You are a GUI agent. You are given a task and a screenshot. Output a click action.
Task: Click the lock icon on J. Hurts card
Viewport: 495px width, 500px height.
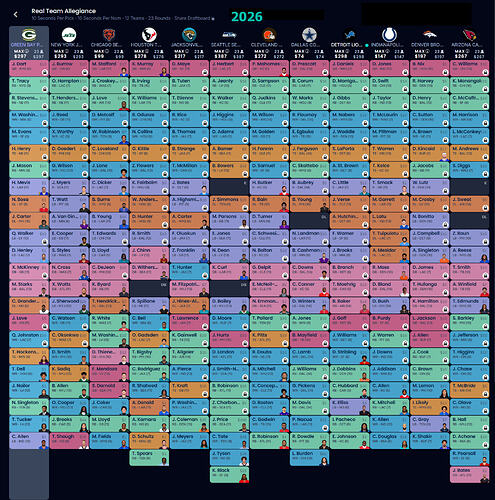click(x=245, y=343)
